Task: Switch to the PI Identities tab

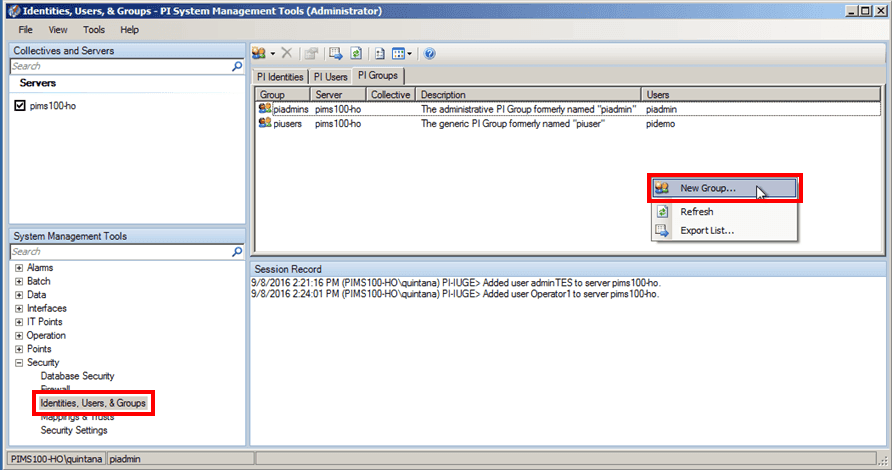Action: pyautogui.click(x=280, y=77)
